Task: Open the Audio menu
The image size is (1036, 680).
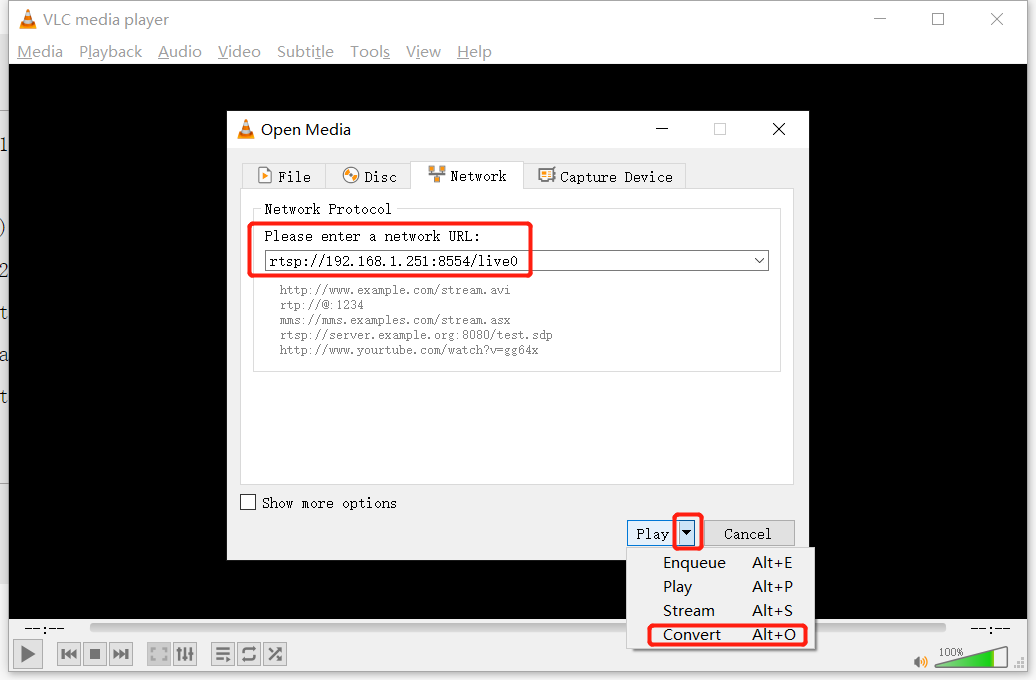Action: tap(180, 52)
